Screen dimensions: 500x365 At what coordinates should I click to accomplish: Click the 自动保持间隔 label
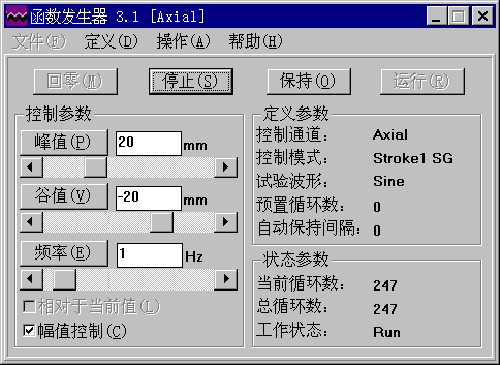pos(309,228)
